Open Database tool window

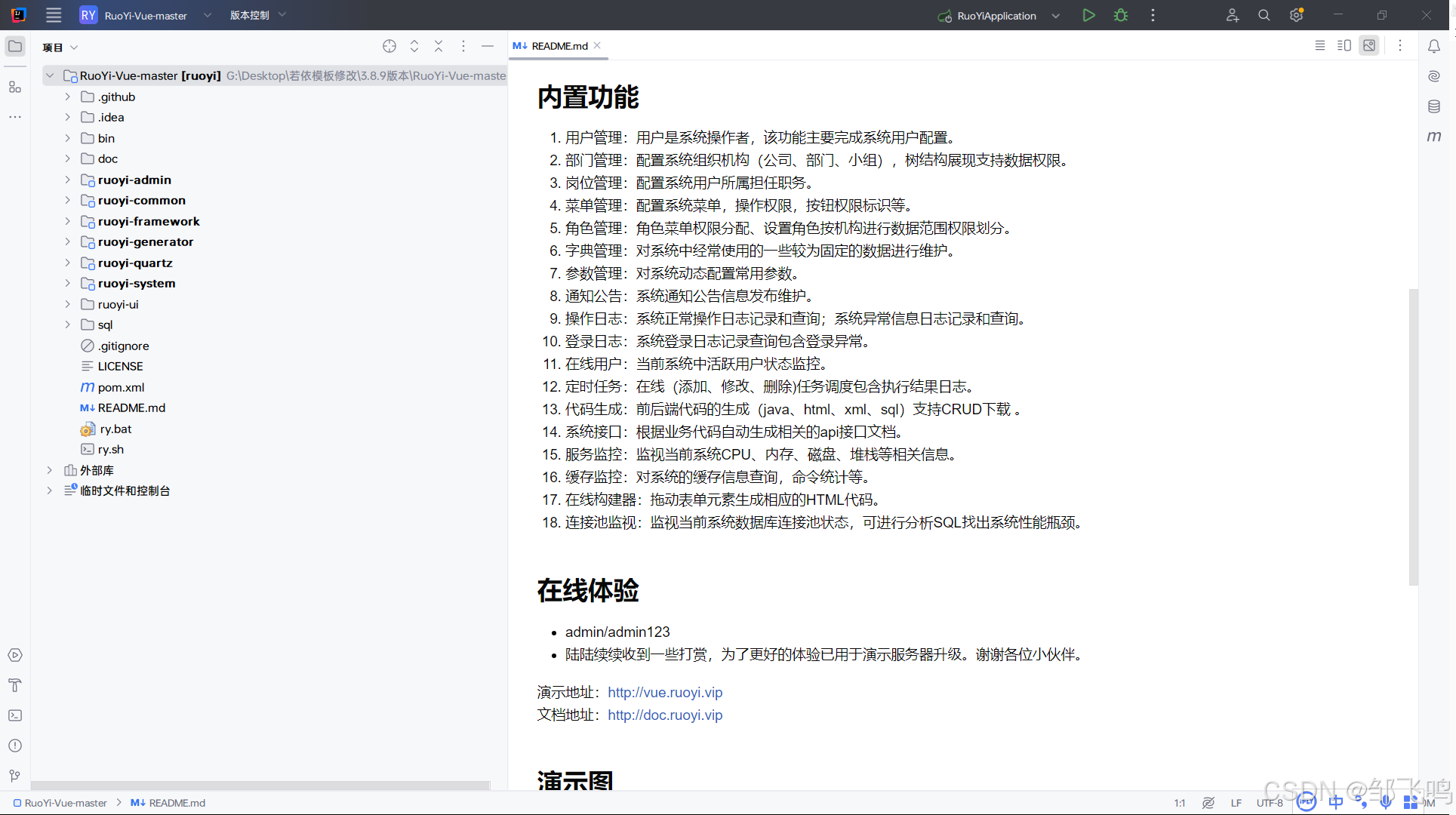pos(1434,106)
